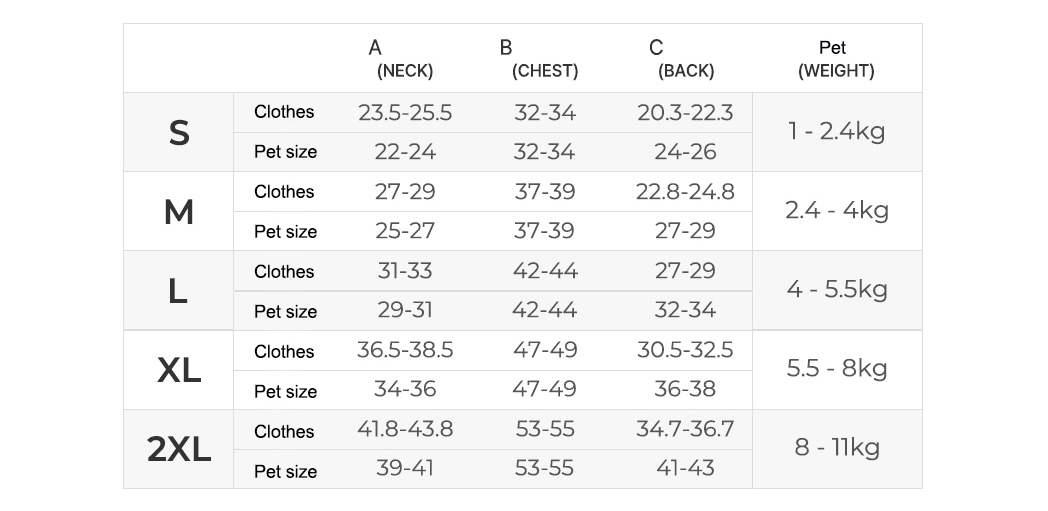Click the 22.8-24.8 back measurement
Screen dimensions: 1048x511
tap(685, 191)
